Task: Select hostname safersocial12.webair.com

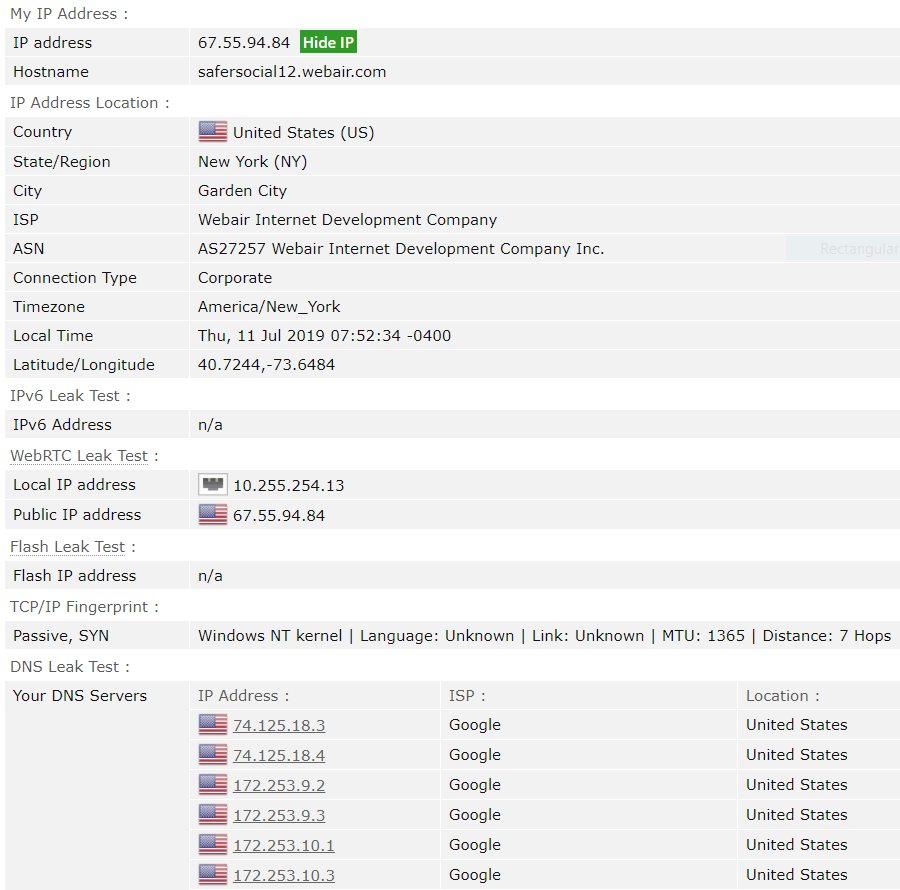Action: (292, 72)
